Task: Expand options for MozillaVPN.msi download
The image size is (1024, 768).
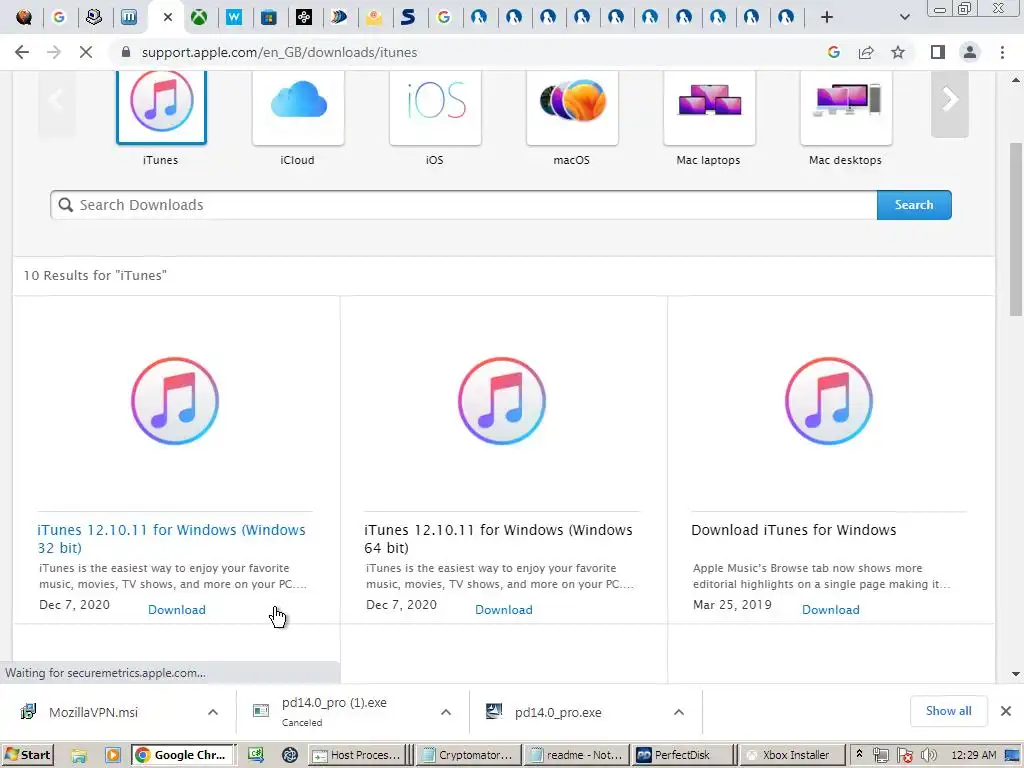Action: pyautogui.click(x=213, y=712)
